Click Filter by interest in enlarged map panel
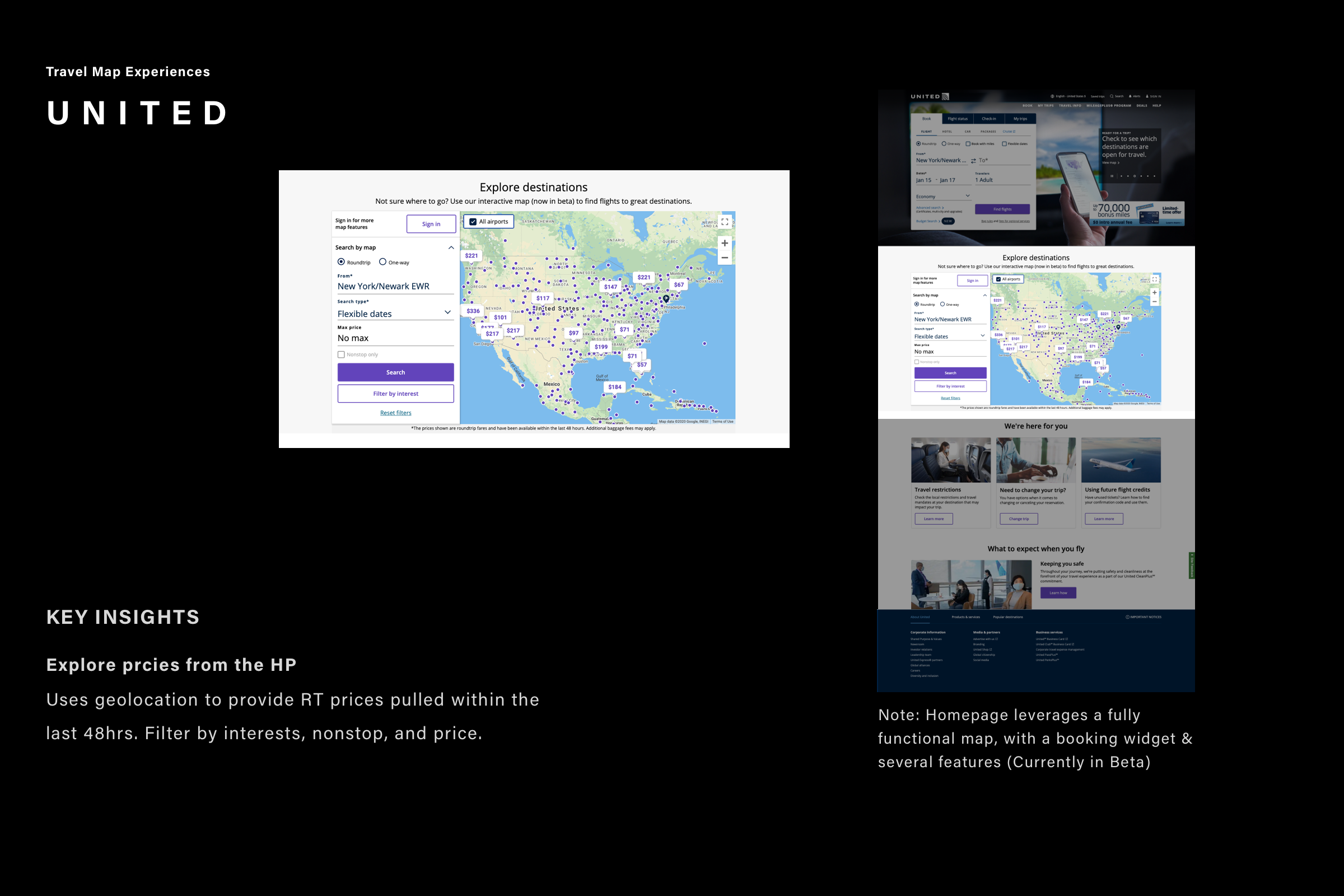This screenshot has width=1344, height=896. pos(395,394)
